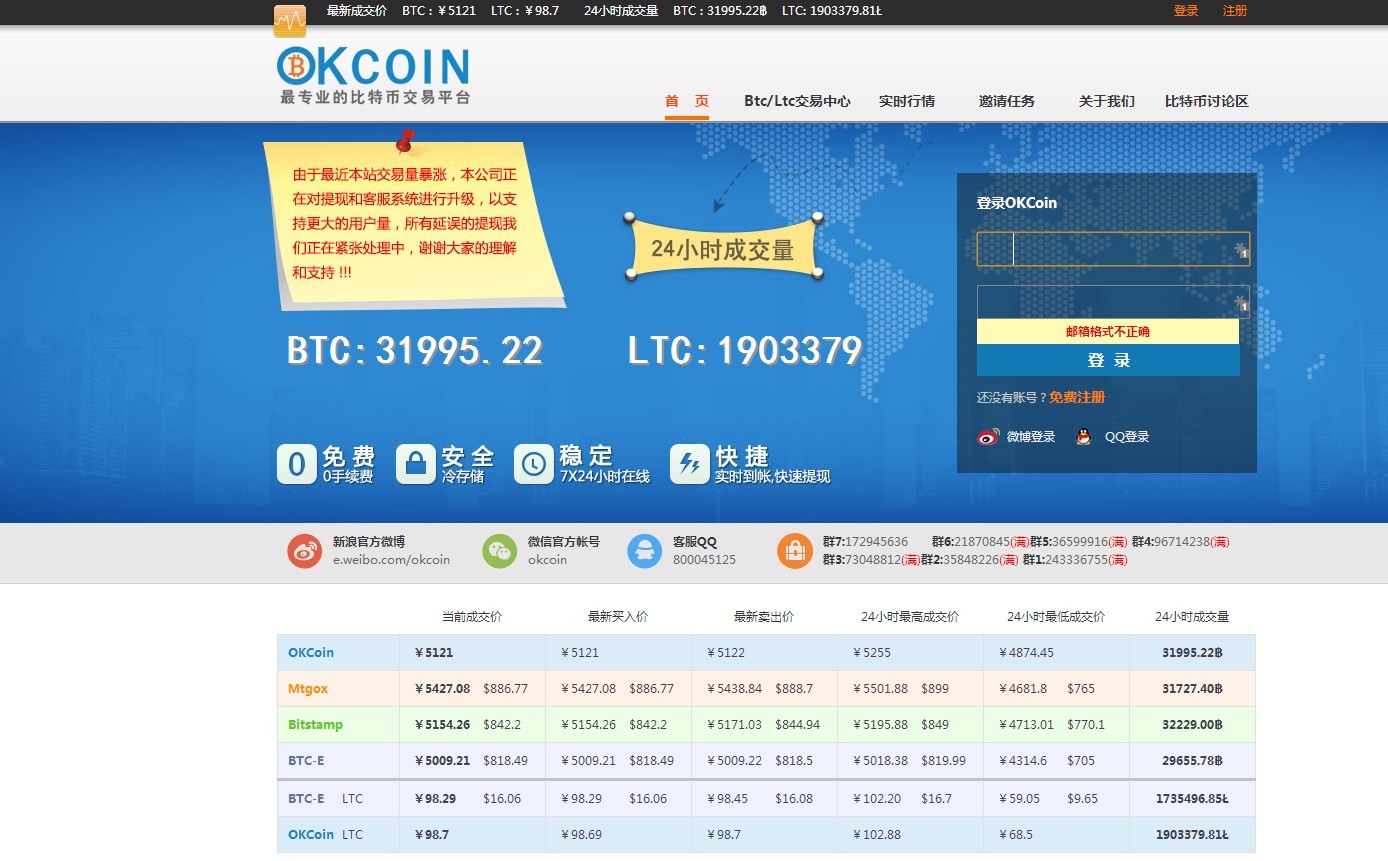Open the OKCoin logo homepage link
1388x861 pixels.
(x=373, y=75)
